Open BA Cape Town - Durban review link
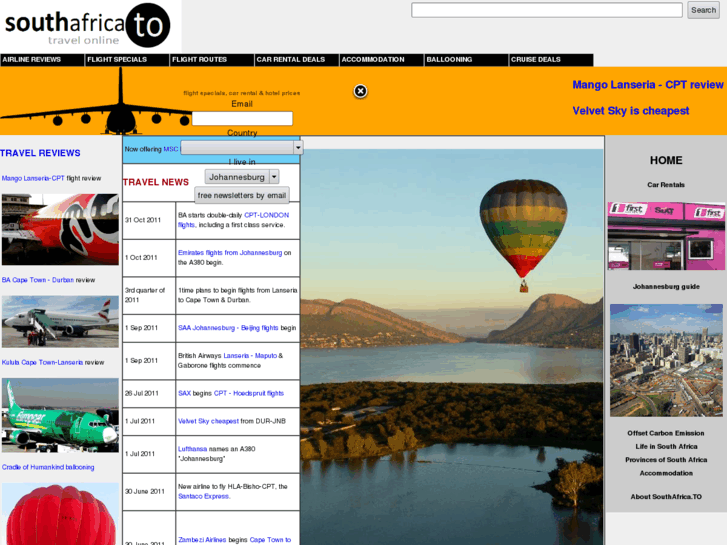Viewport: 727px width, 545px height. click(38, 280)
